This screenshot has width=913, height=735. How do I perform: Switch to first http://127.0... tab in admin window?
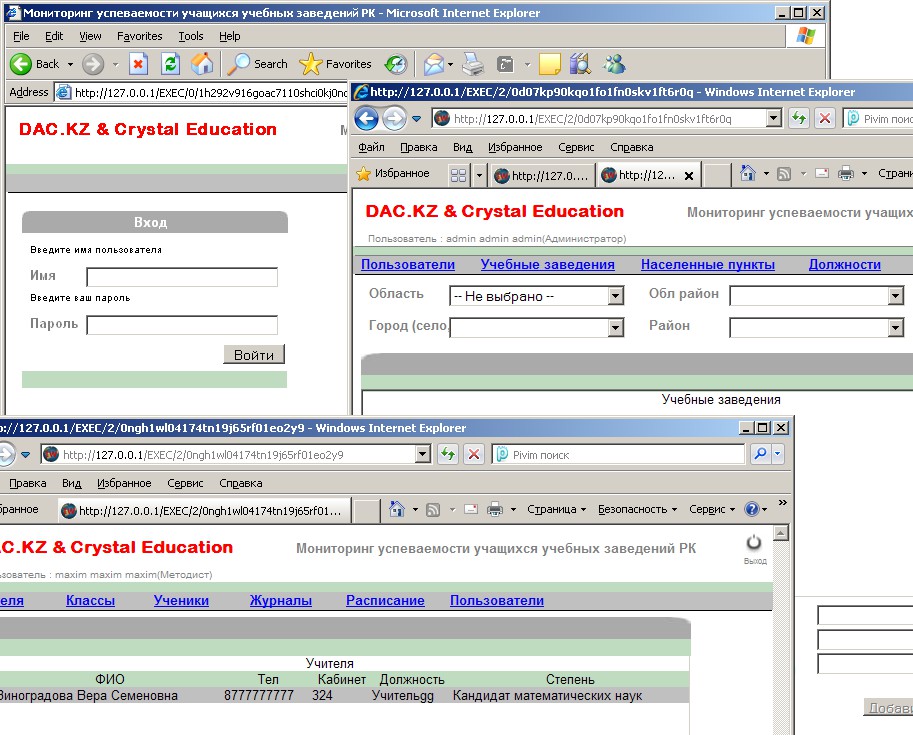coord(542,175)
